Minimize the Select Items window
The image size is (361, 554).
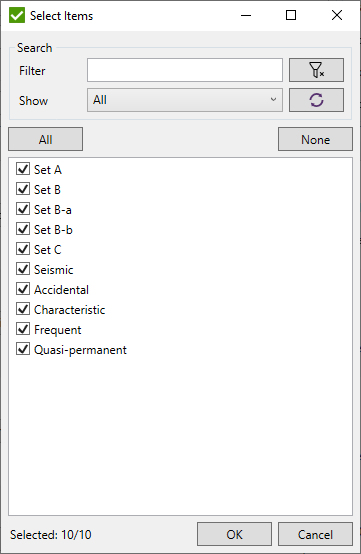[x=246, y=15]
